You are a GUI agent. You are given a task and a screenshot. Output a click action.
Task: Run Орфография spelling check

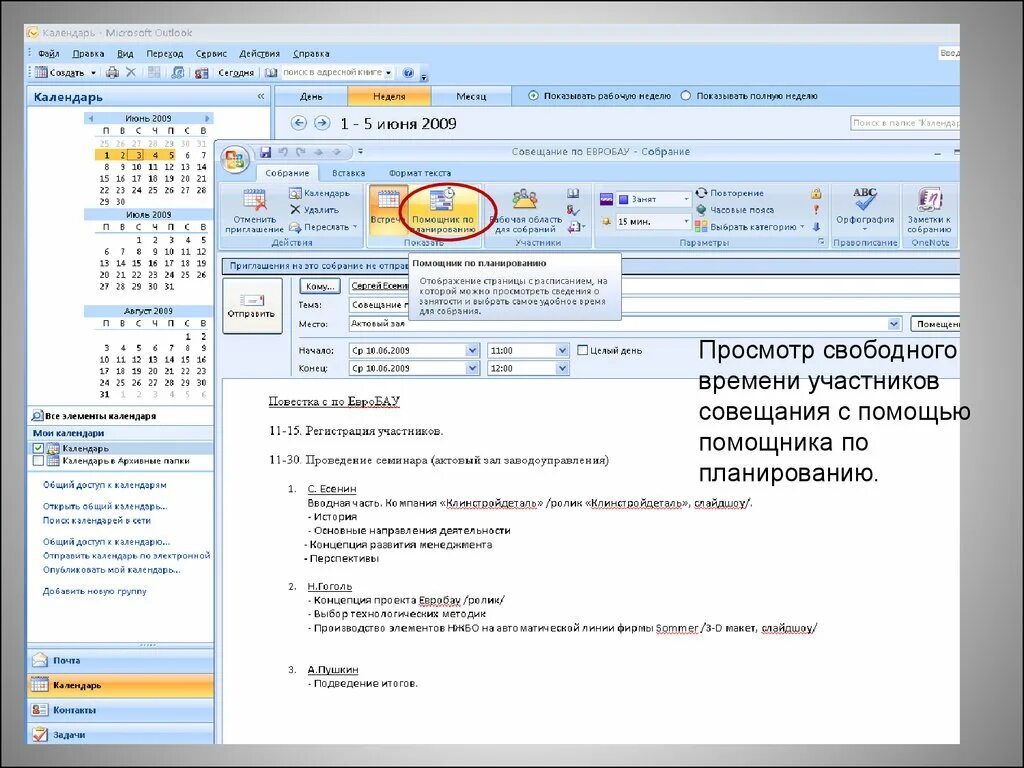pos(865,210)
